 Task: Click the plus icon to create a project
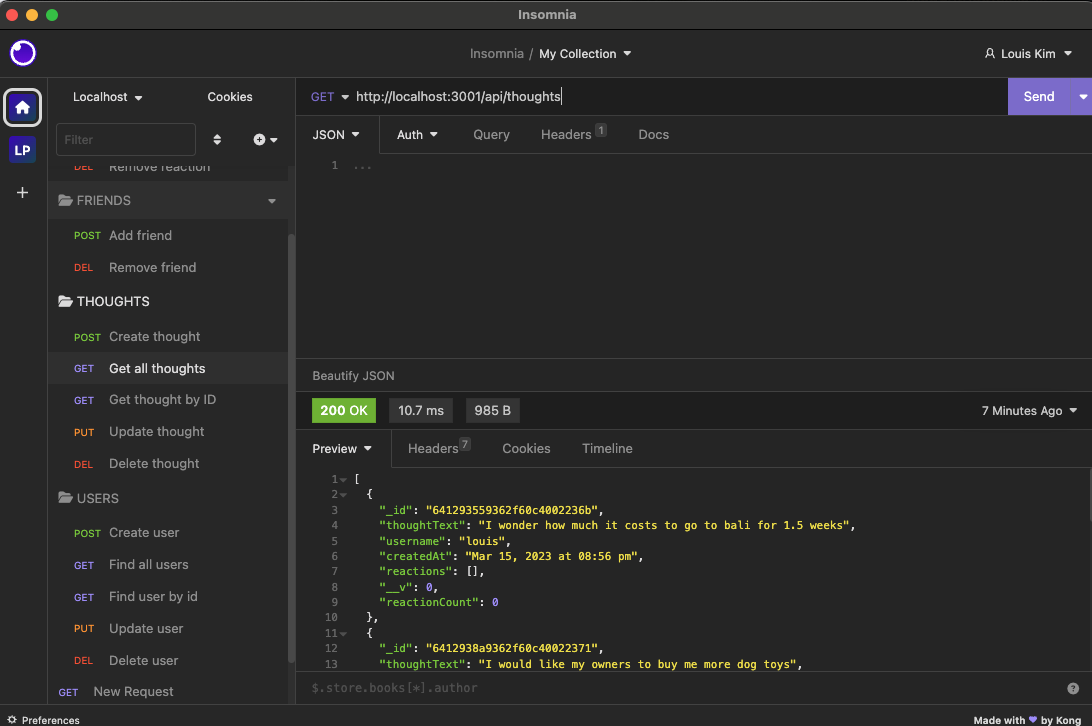[x=22, y=192]
